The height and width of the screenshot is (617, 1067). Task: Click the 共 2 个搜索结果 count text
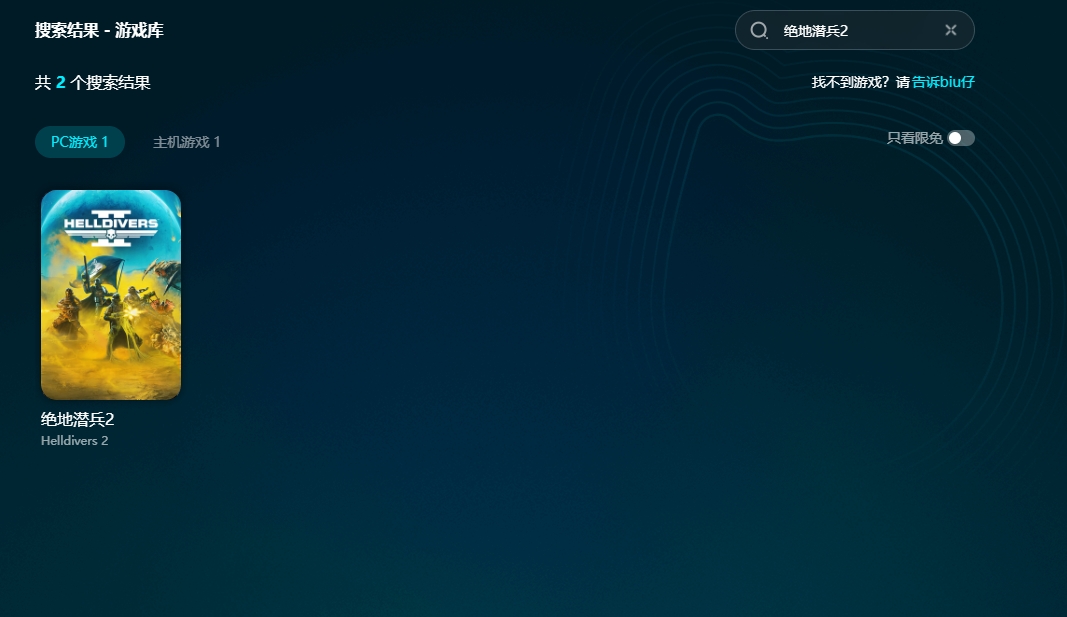click(93, 82)
